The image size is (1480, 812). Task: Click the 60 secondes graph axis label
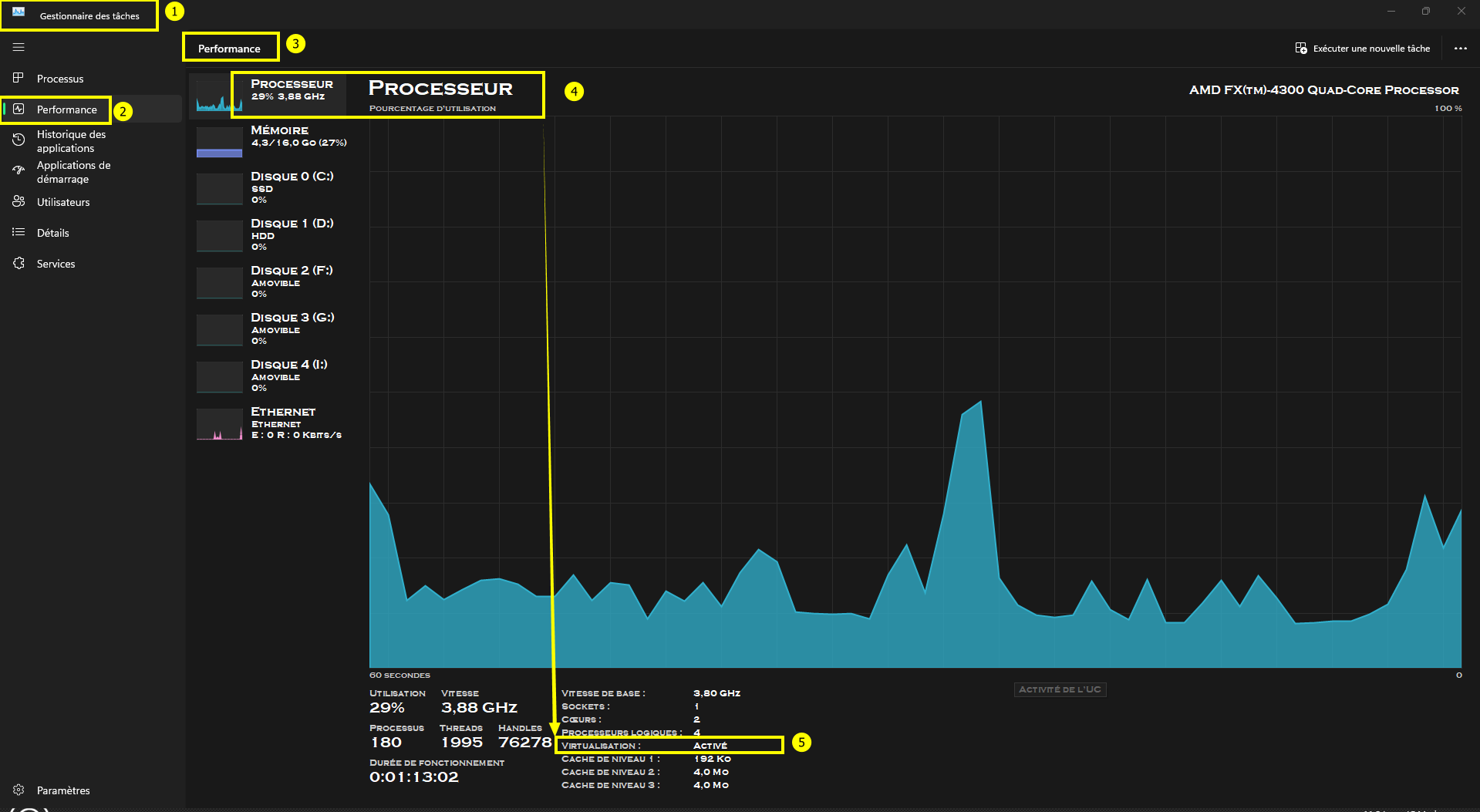pyautogui.click(x=399, y=676)
